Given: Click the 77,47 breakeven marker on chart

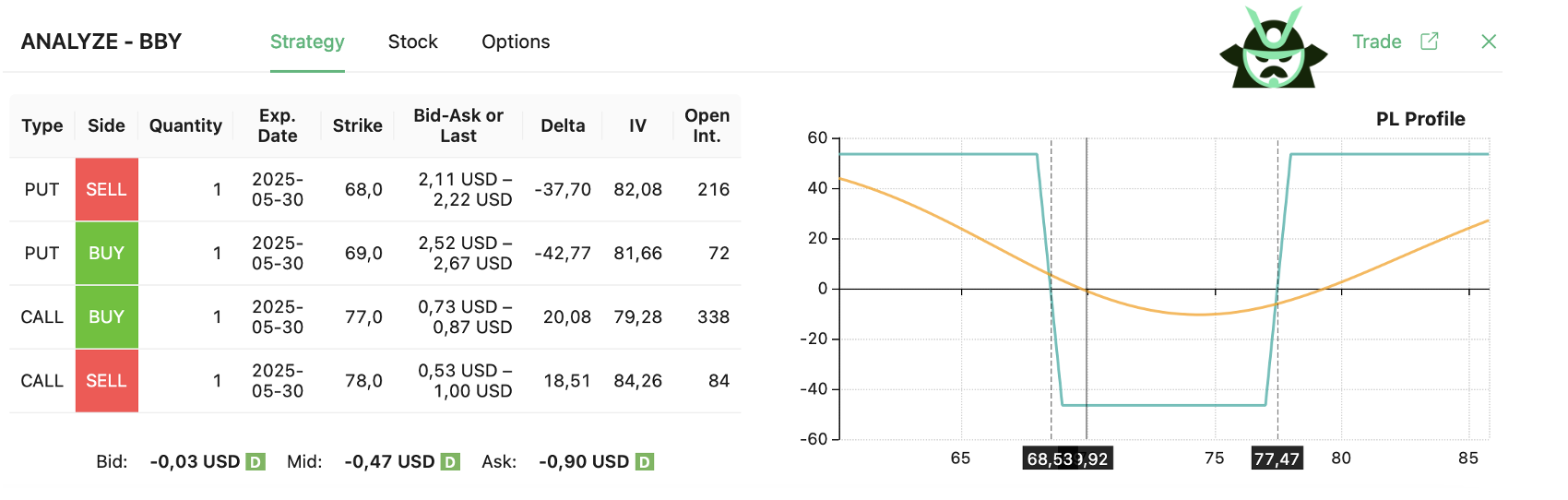Looking at the screenshot, I should (1277, 458).
